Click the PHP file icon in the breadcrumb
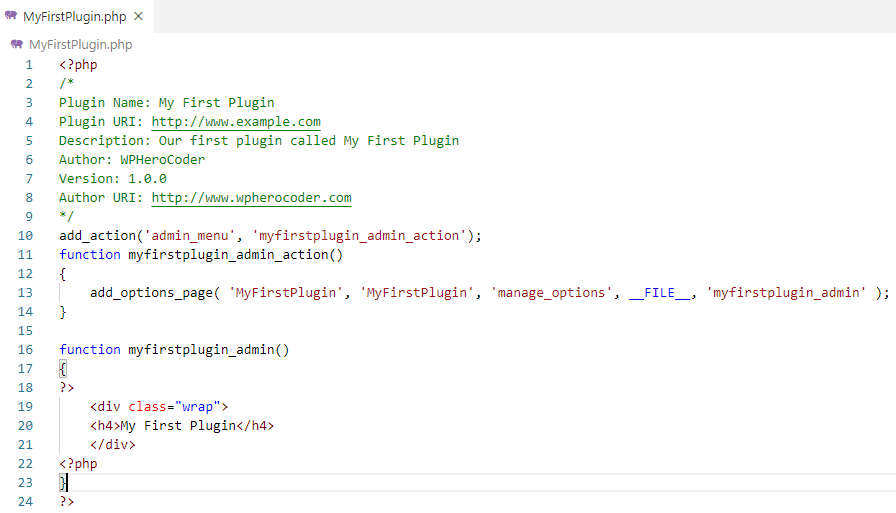The height and width of the screenshot is (513, 896). [17, 45]
